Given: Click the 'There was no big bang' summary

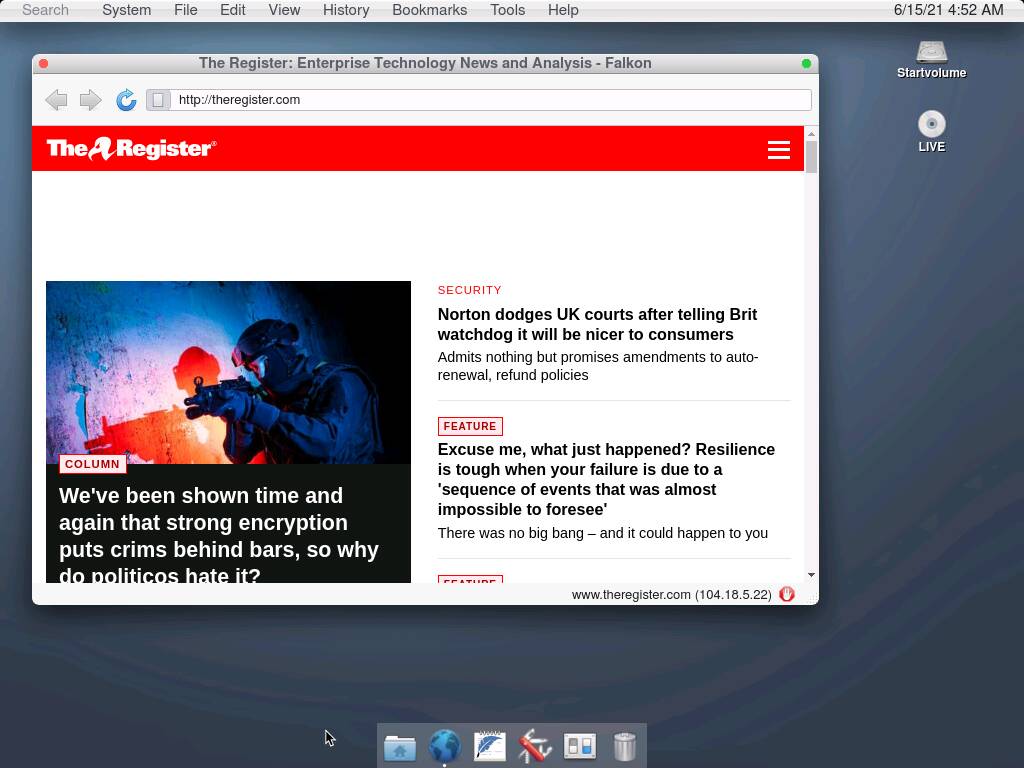Looking at the screenshot, I should tap(603, 533).
